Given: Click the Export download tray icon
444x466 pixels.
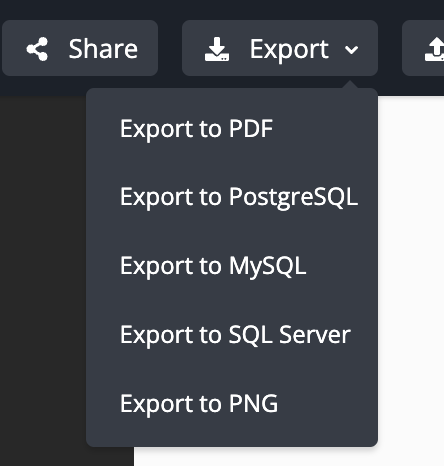Looking at the screenshot, I should tap(217, 49).
